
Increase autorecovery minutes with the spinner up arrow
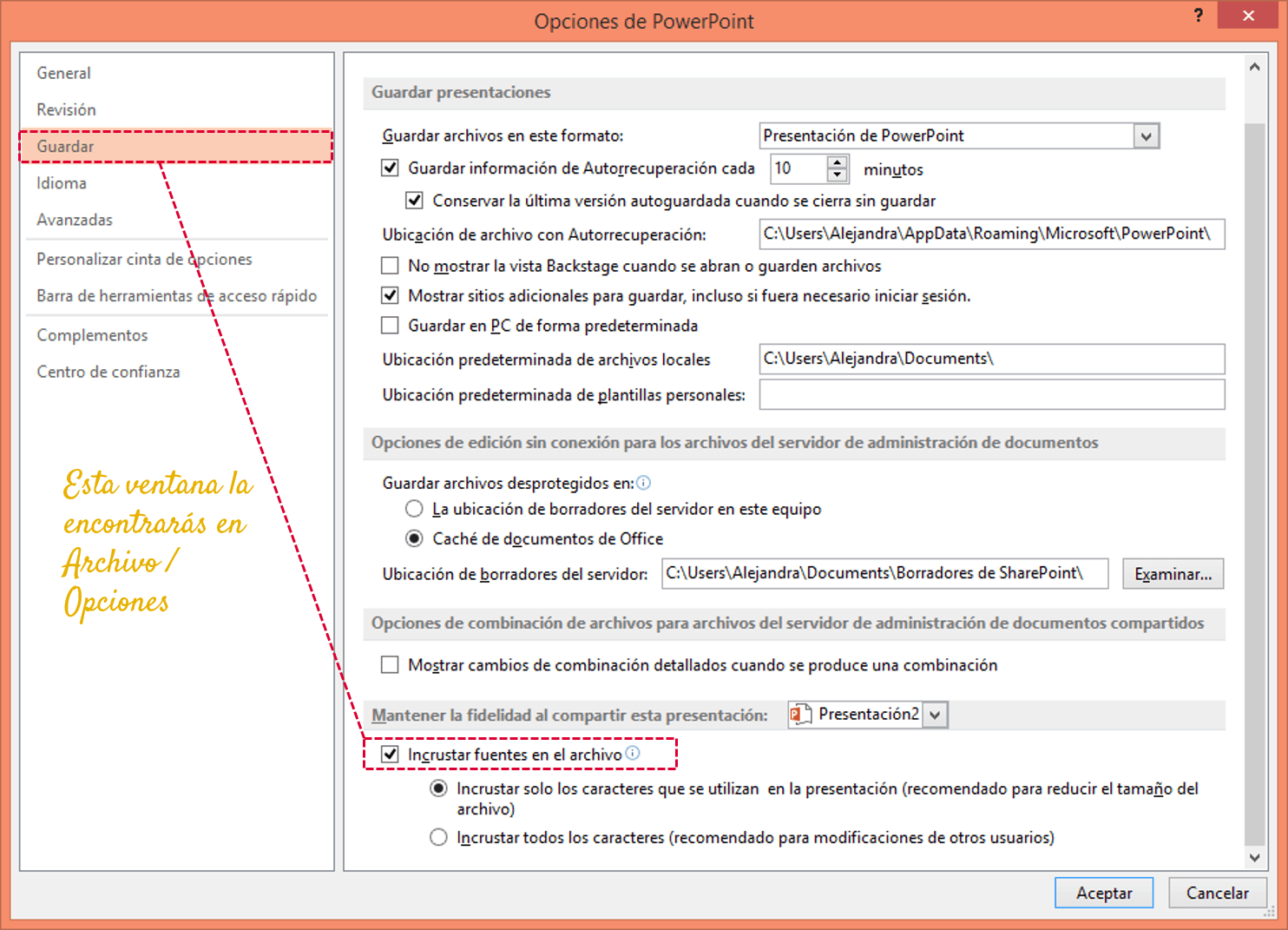[x=836, y=163]
